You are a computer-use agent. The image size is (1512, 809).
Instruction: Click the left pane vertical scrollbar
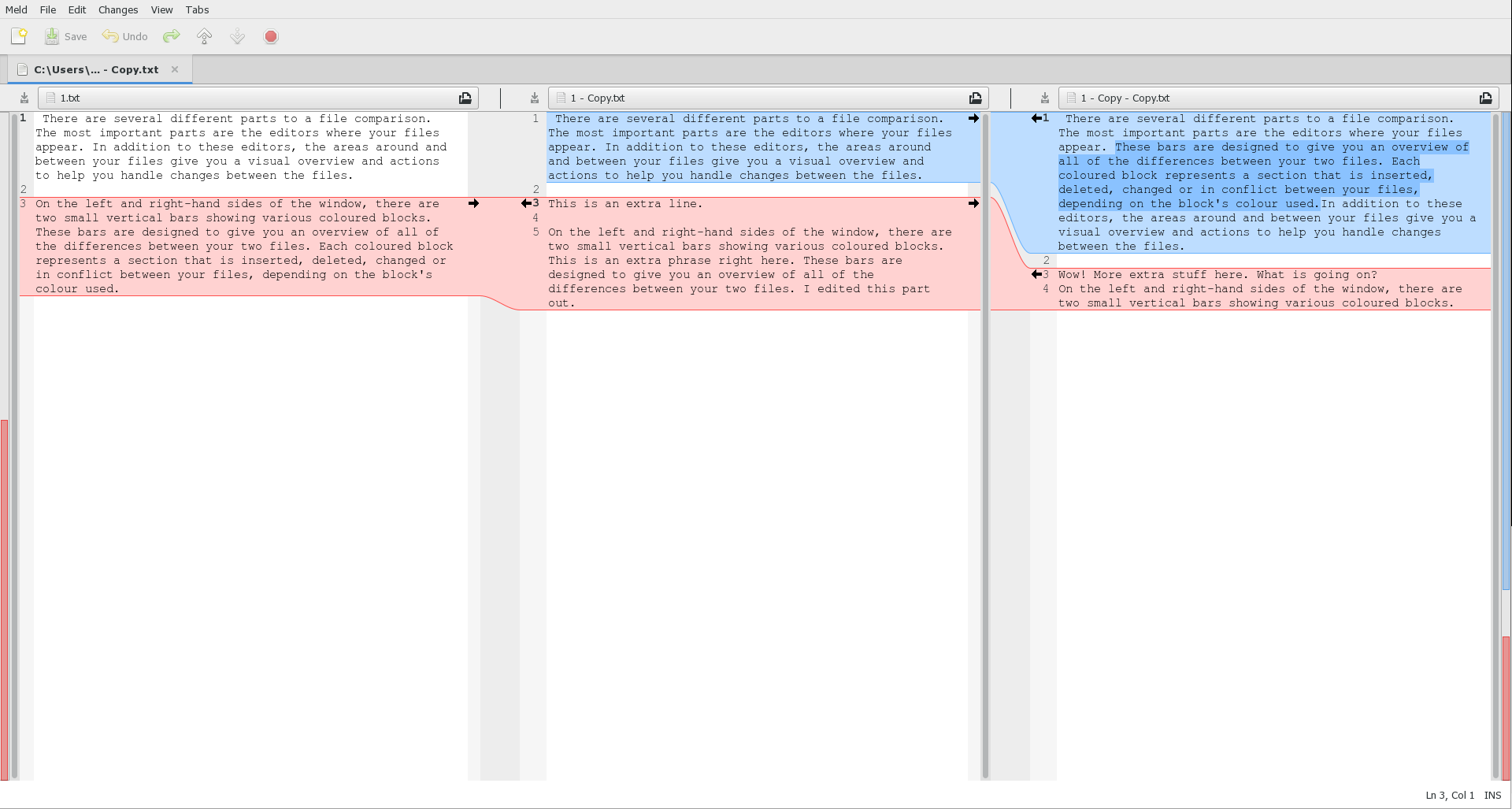[14, 445]
